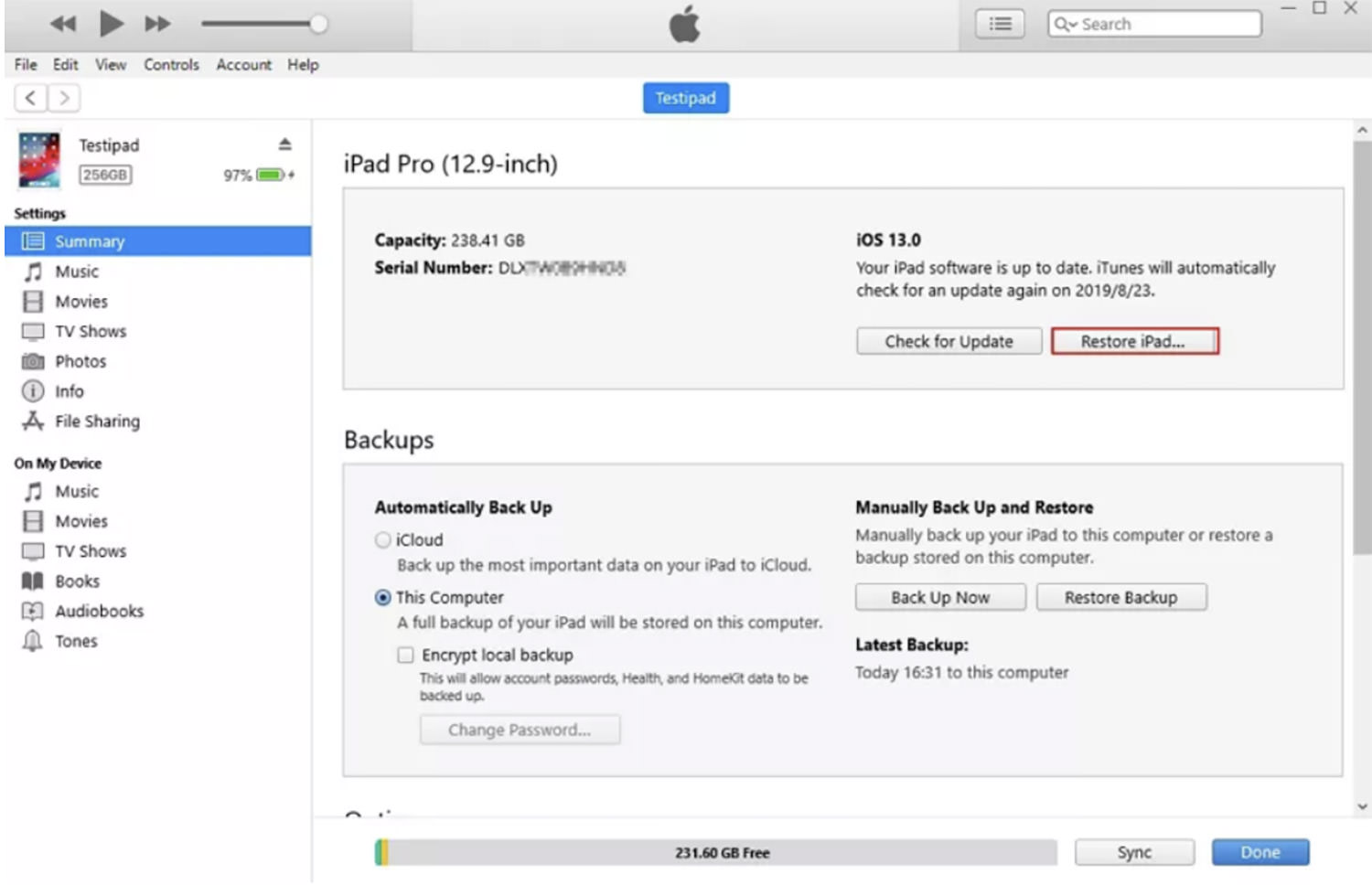This screenshot has height=885, width=1372.
Task: Open Movies icon under Settings
Action: click(x=33, y=302)
